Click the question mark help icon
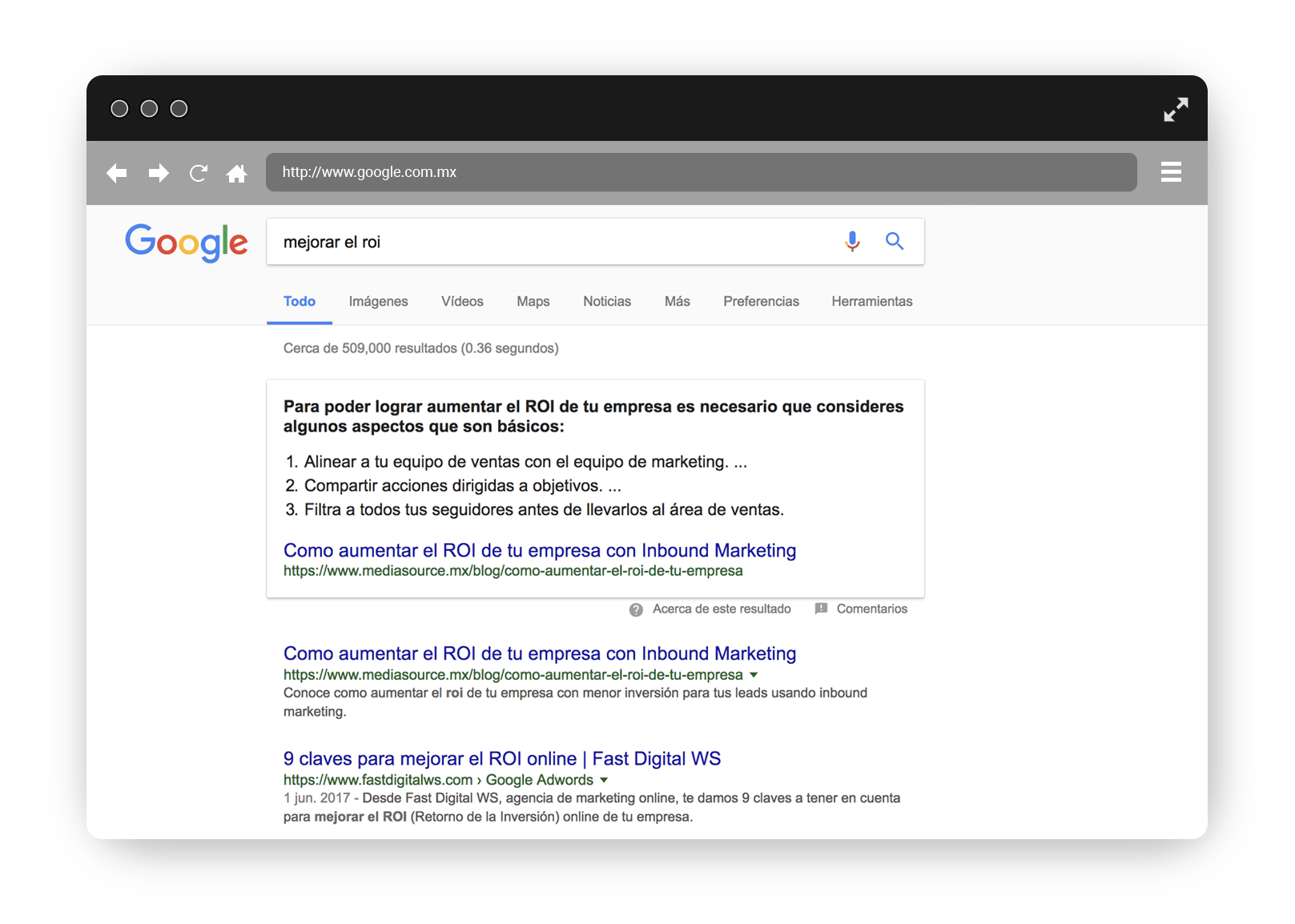Viewport: 1295px width, 924px height. click(x=636, y=610)
